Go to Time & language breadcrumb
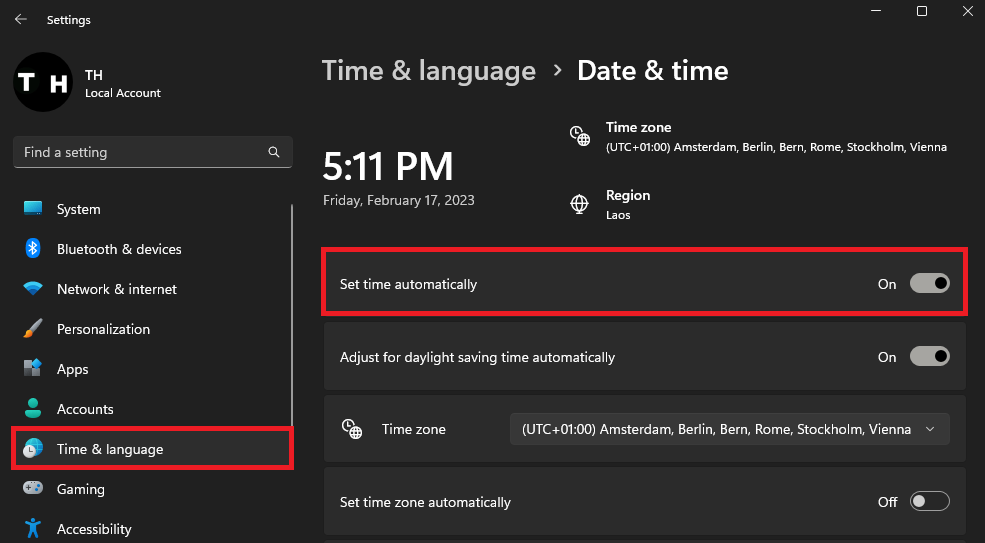985x543 pixels. coord(428,71)
